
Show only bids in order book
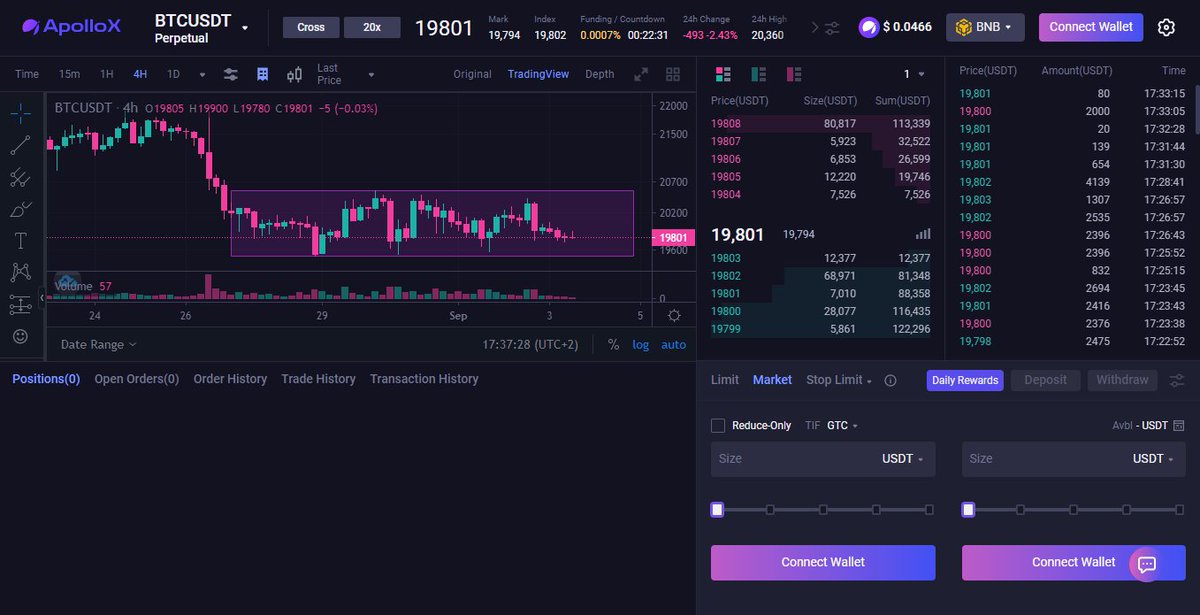point(759,74)
